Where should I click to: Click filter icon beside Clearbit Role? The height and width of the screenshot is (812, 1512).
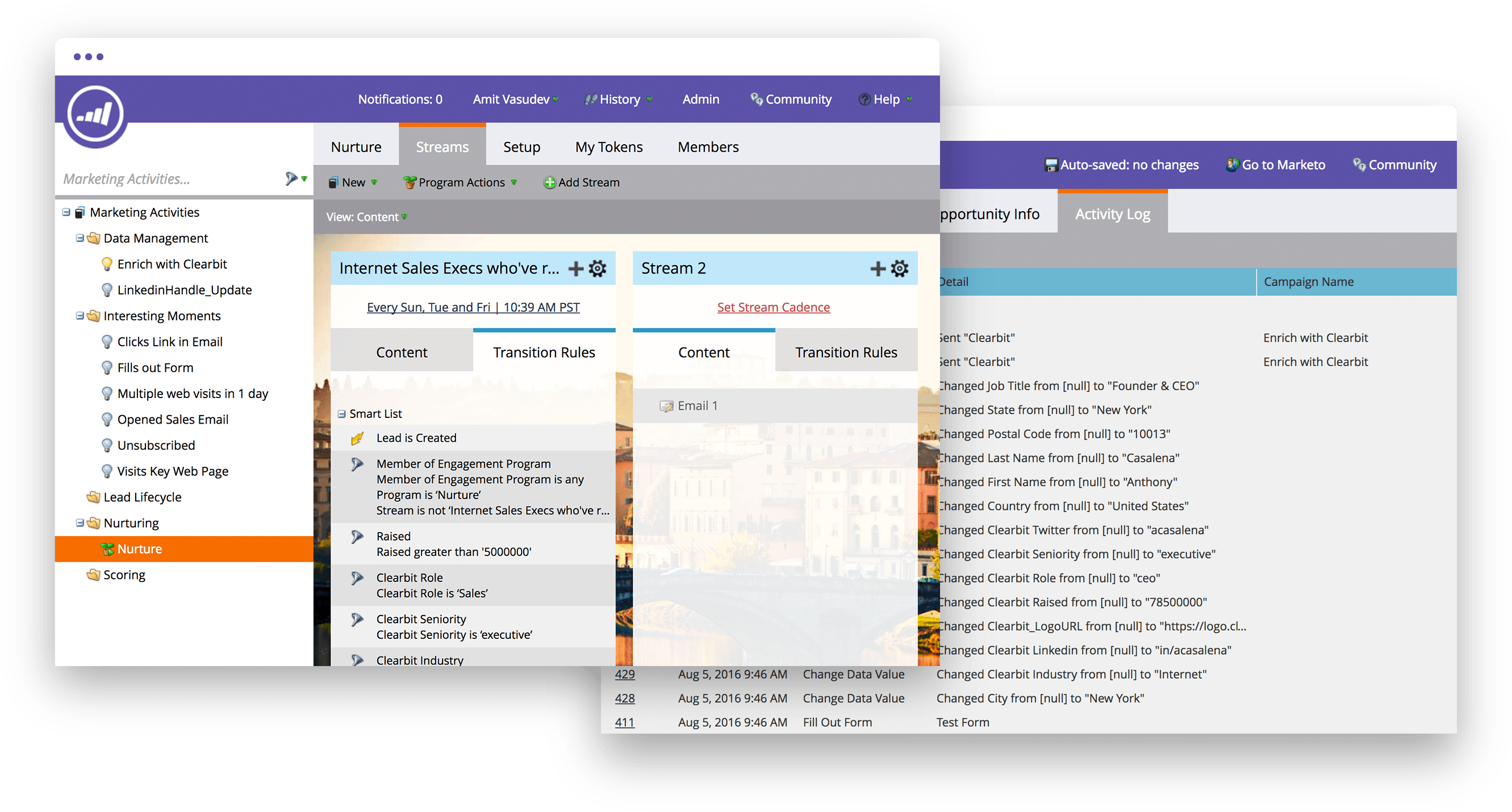point(357,579)
